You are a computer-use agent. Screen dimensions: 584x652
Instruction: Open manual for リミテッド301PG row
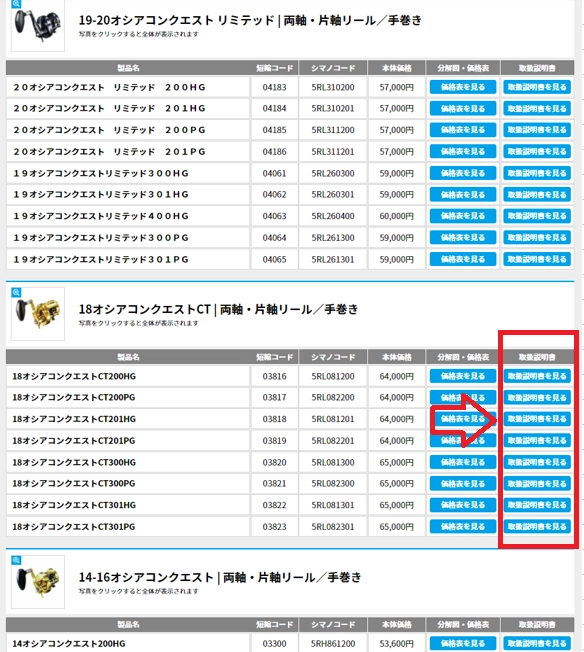click(x=537, y=259)
